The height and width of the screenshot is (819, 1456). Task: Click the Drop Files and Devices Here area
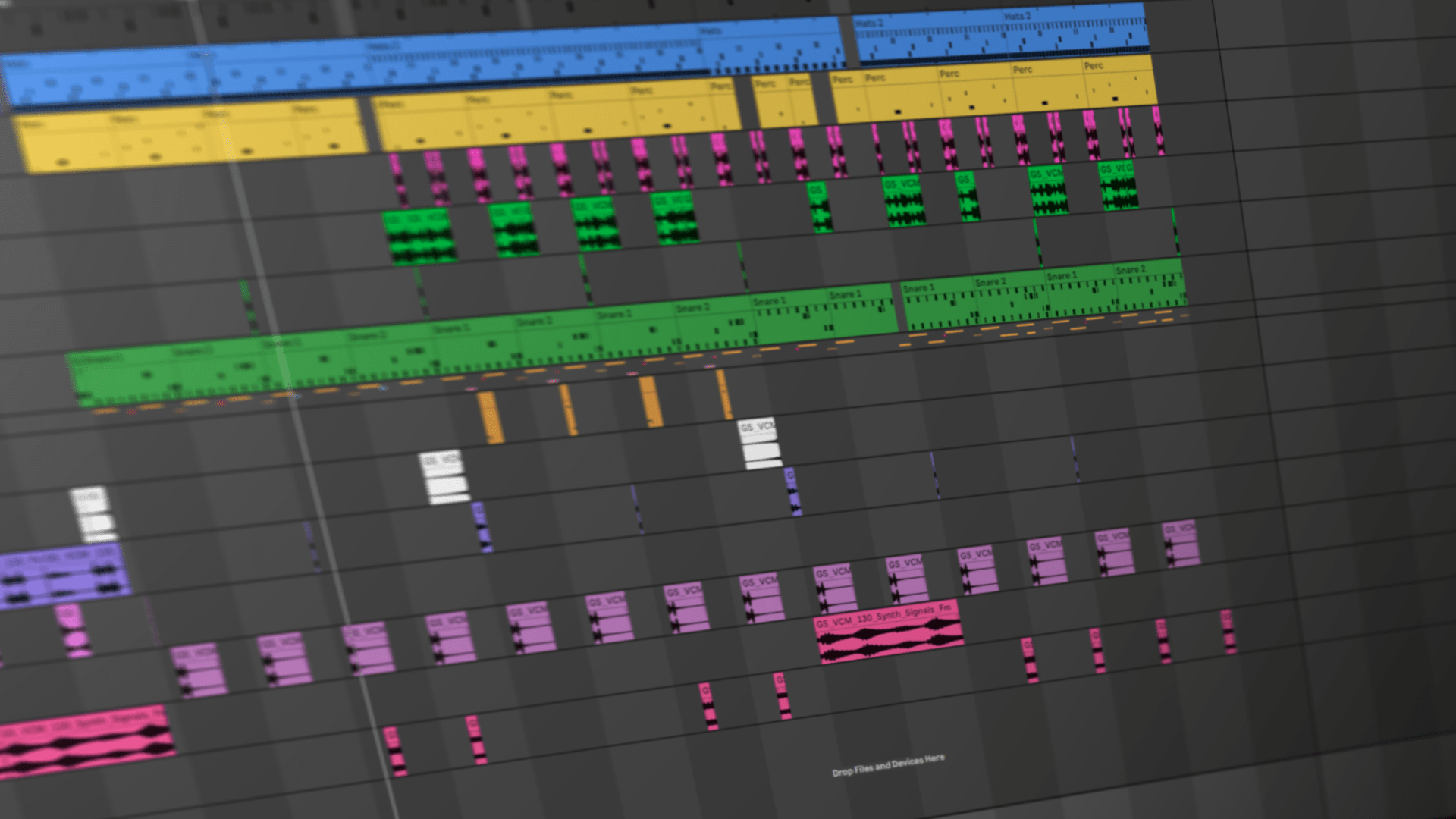pyautogui.click(x=888, y=764)
